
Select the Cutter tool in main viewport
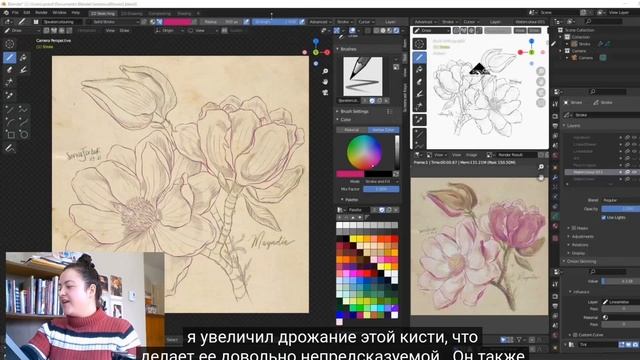pyautogui.click(x=10, y=82)
